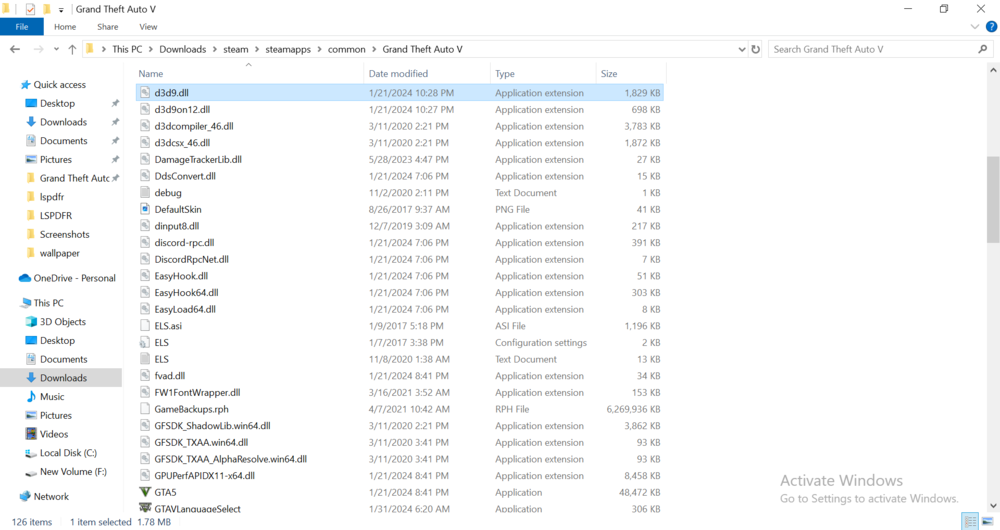
Task: Select Quick access in the navigation pane
Action: click(x=59, y=84)
